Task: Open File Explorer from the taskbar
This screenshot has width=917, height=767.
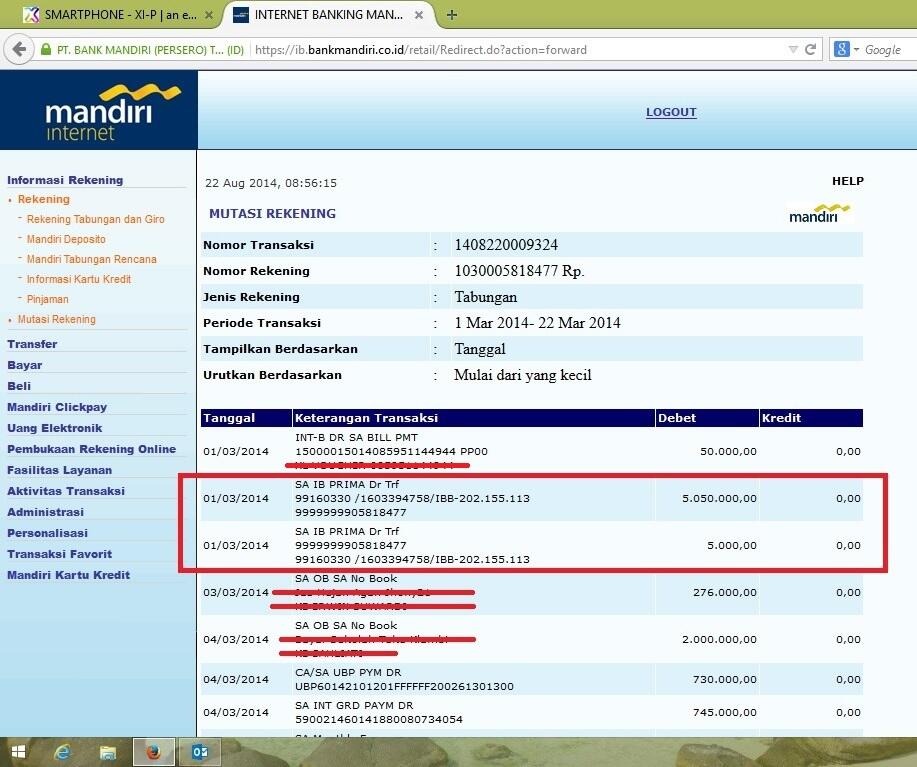Action: pos(108,752)
